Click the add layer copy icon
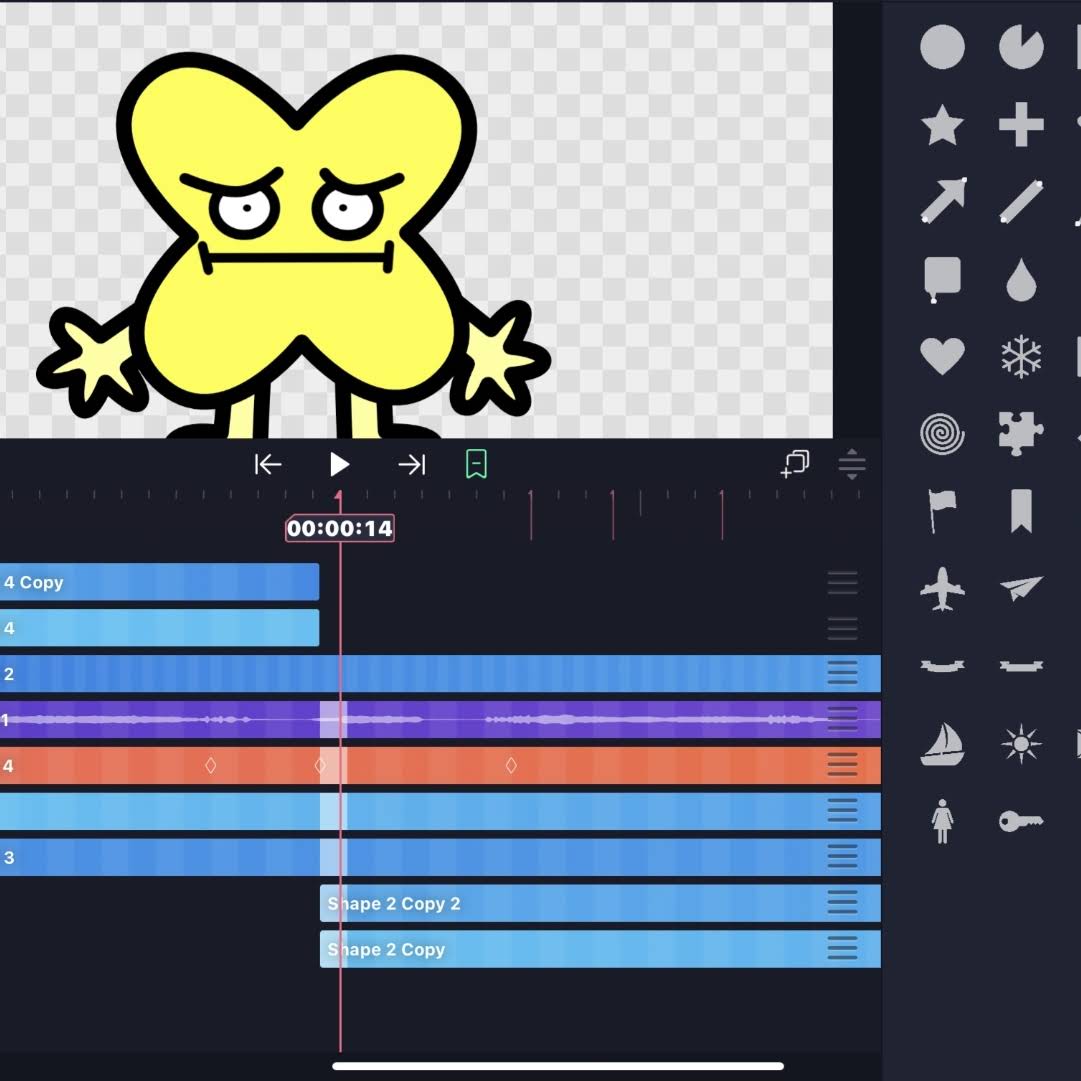 point(795,464)
